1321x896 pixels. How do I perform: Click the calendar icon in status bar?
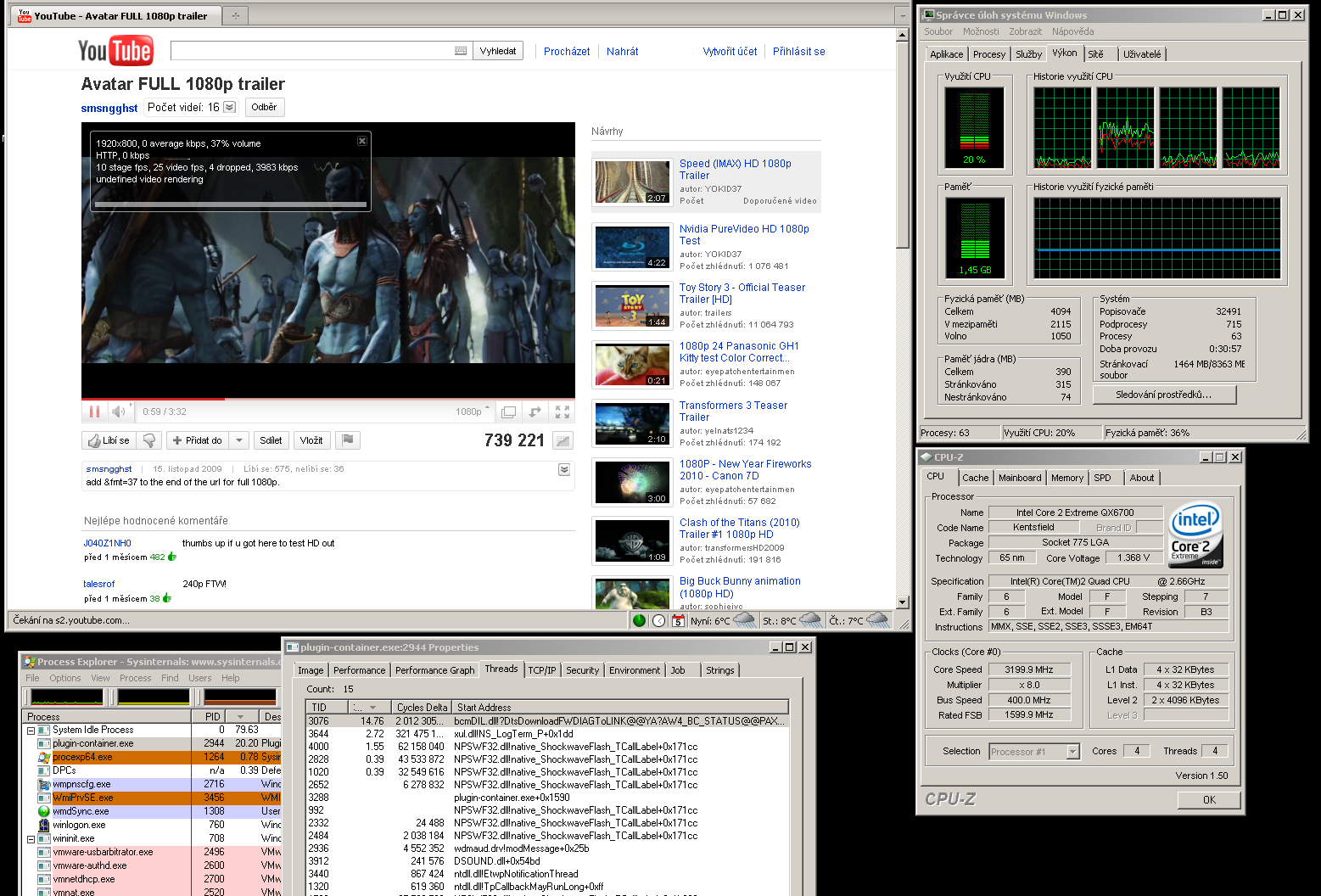point(677,621)
